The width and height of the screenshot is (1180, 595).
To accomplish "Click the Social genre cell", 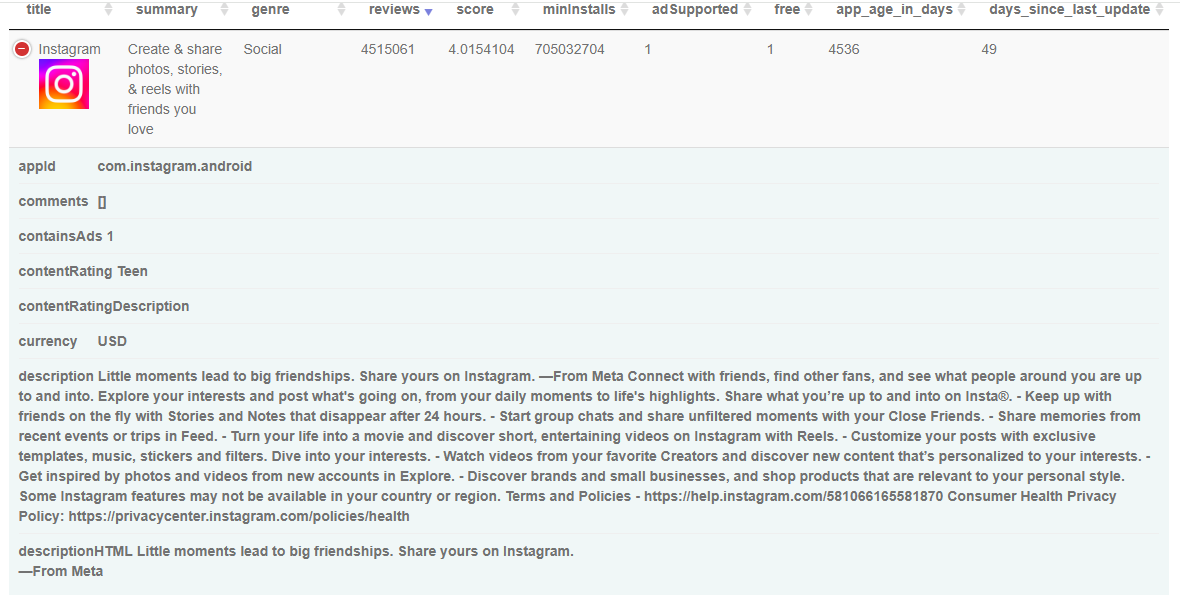I will (263, 49).
